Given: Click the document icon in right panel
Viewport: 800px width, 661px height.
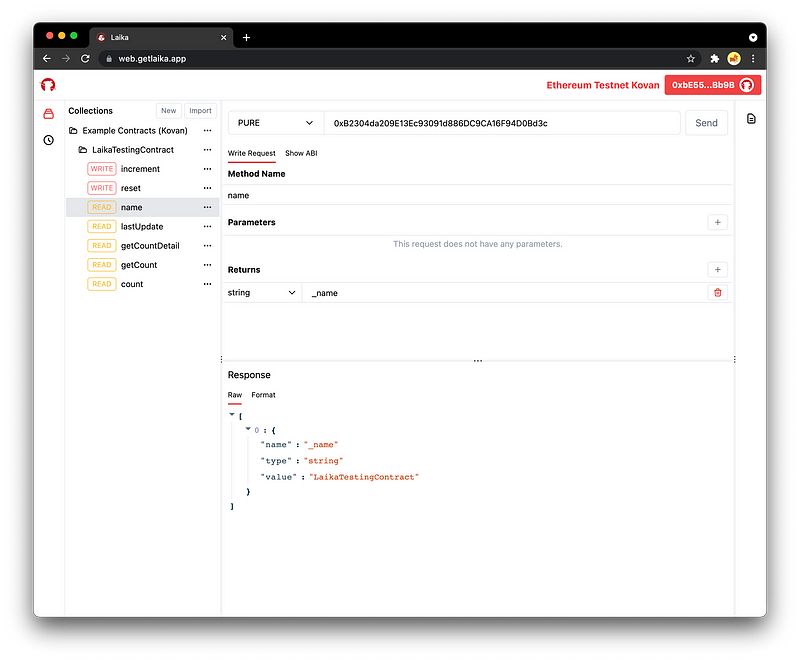Looking at the screenshot, I should [751, 119].
